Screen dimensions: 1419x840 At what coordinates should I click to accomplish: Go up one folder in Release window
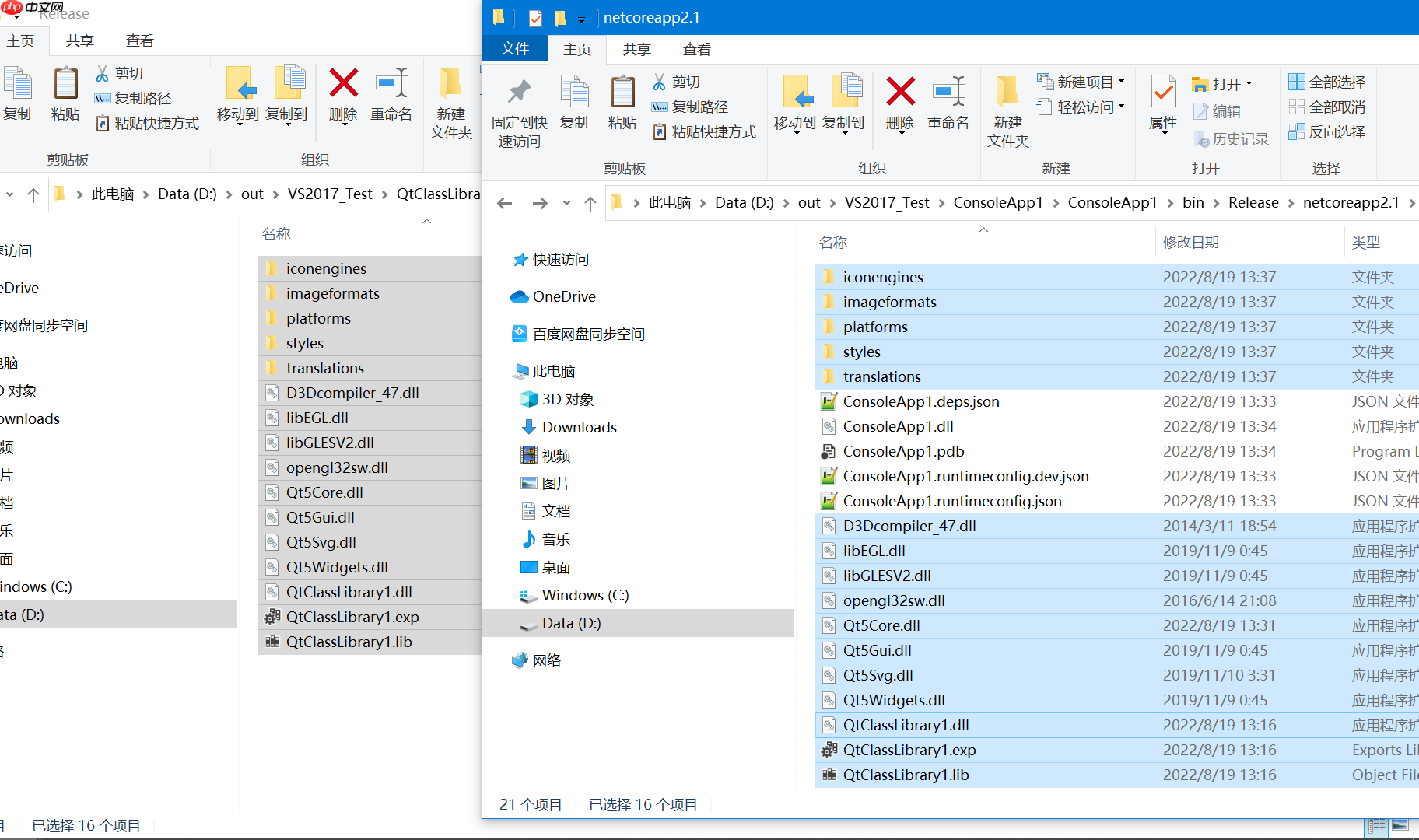(33, 194)
